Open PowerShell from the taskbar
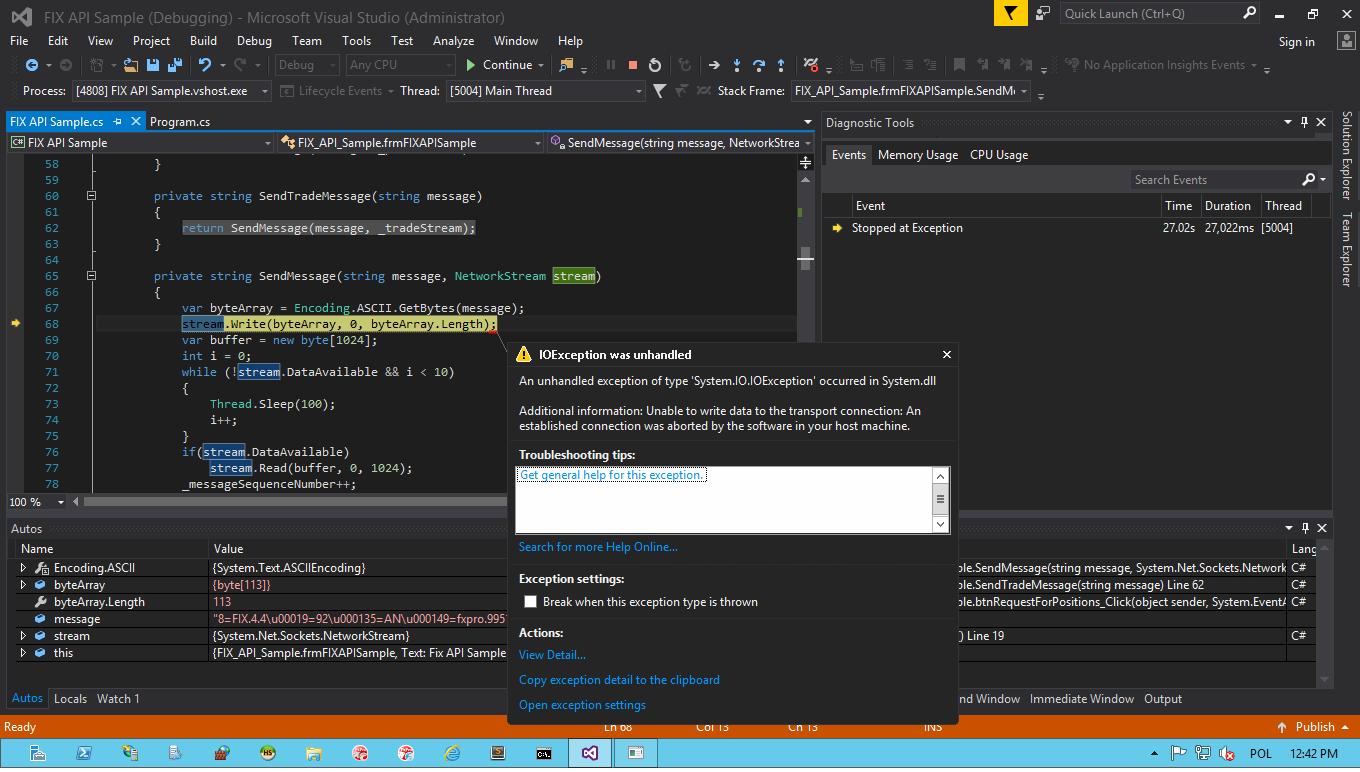Image resolution: width=1360 pixels, height=772 pixels. pyautogui.click(x=84, y=753)
